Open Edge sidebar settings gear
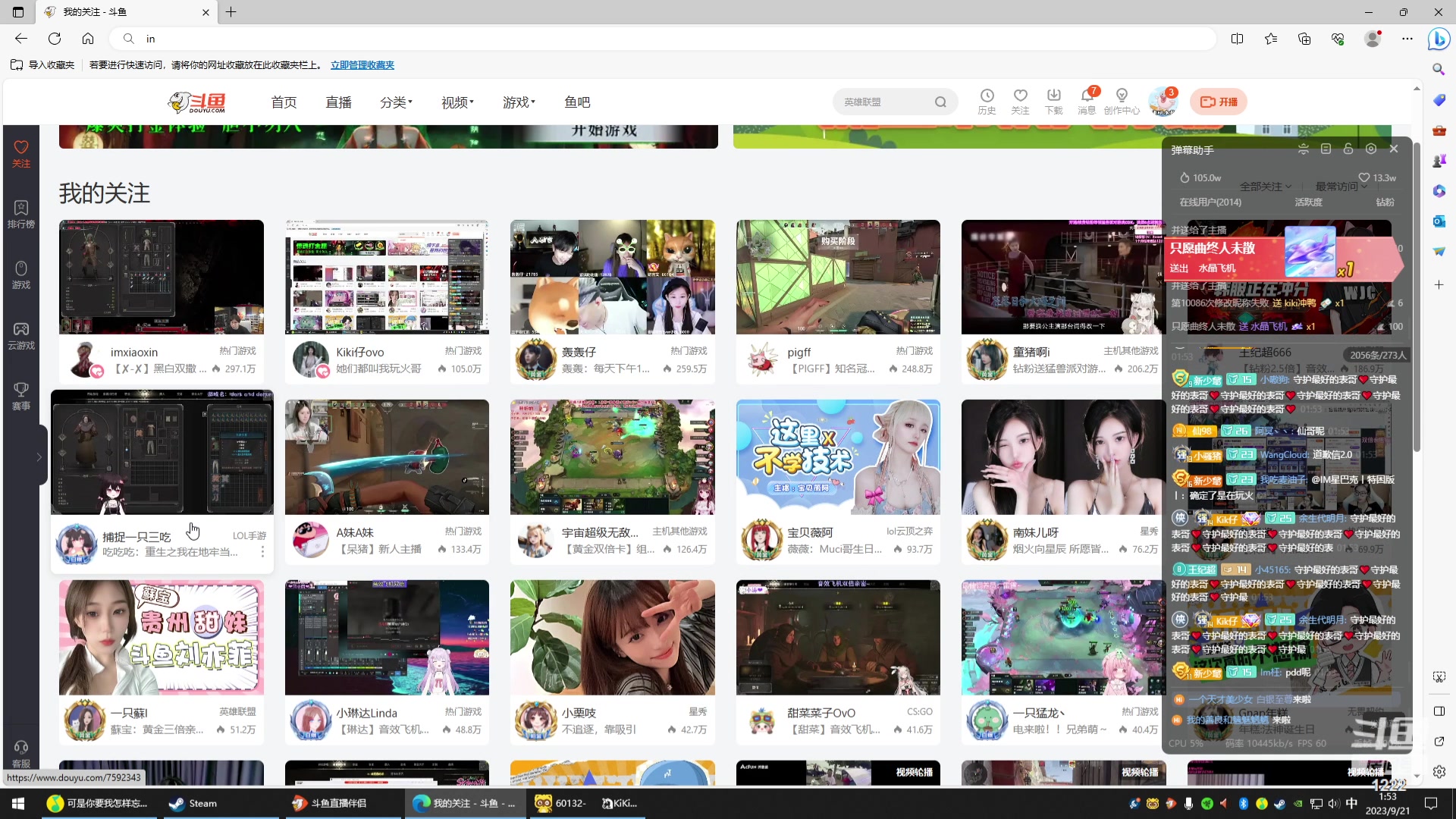This screenshot has height=819, width=1456. [1439, 772]
